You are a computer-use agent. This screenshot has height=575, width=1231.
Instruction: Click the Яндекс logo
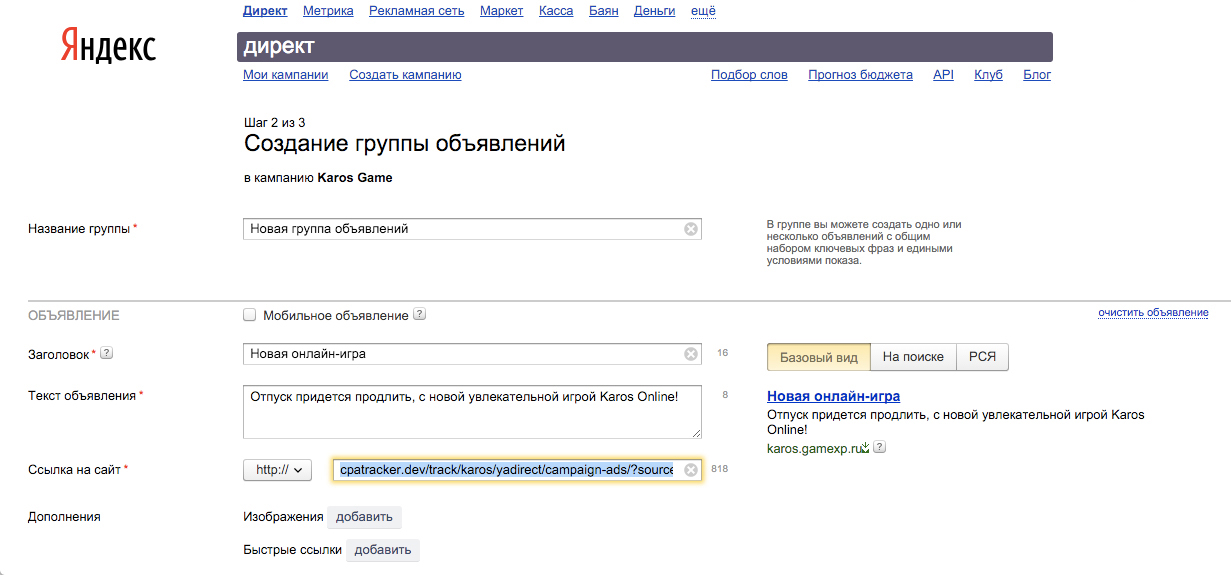pos(108,46)
